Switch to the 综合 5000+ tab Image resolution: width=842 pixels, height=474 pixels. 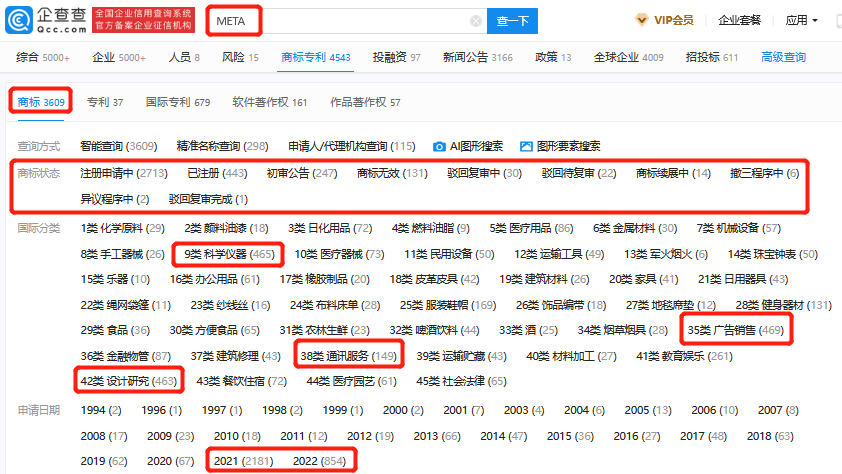pos(43,57)
